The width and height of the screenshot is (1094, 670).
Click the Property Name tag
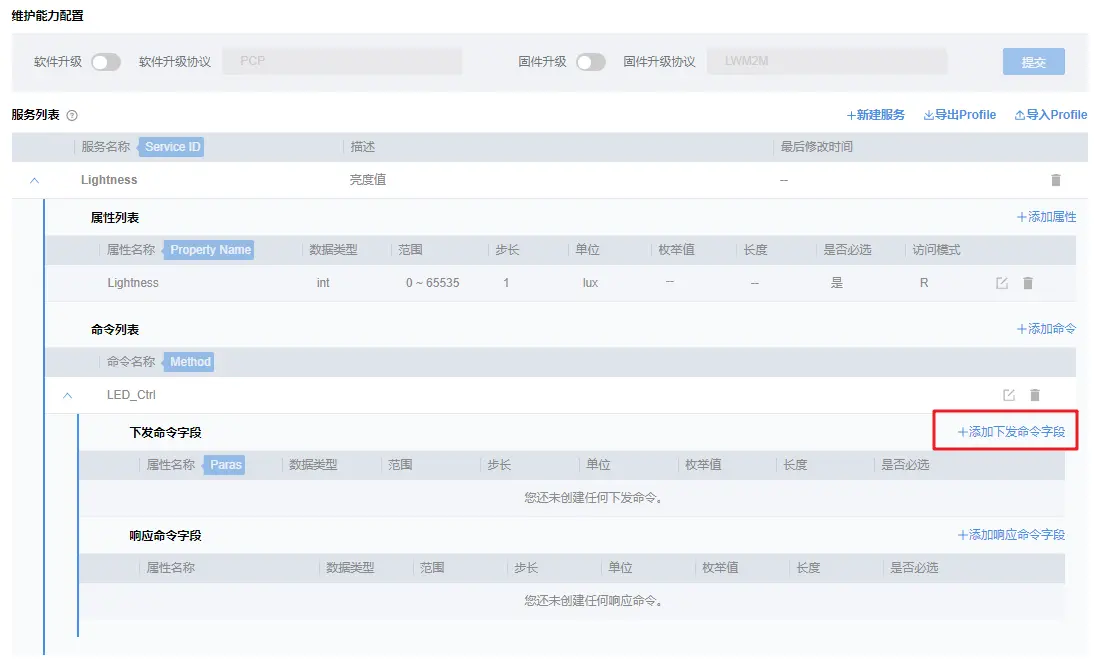click(209, 250)
